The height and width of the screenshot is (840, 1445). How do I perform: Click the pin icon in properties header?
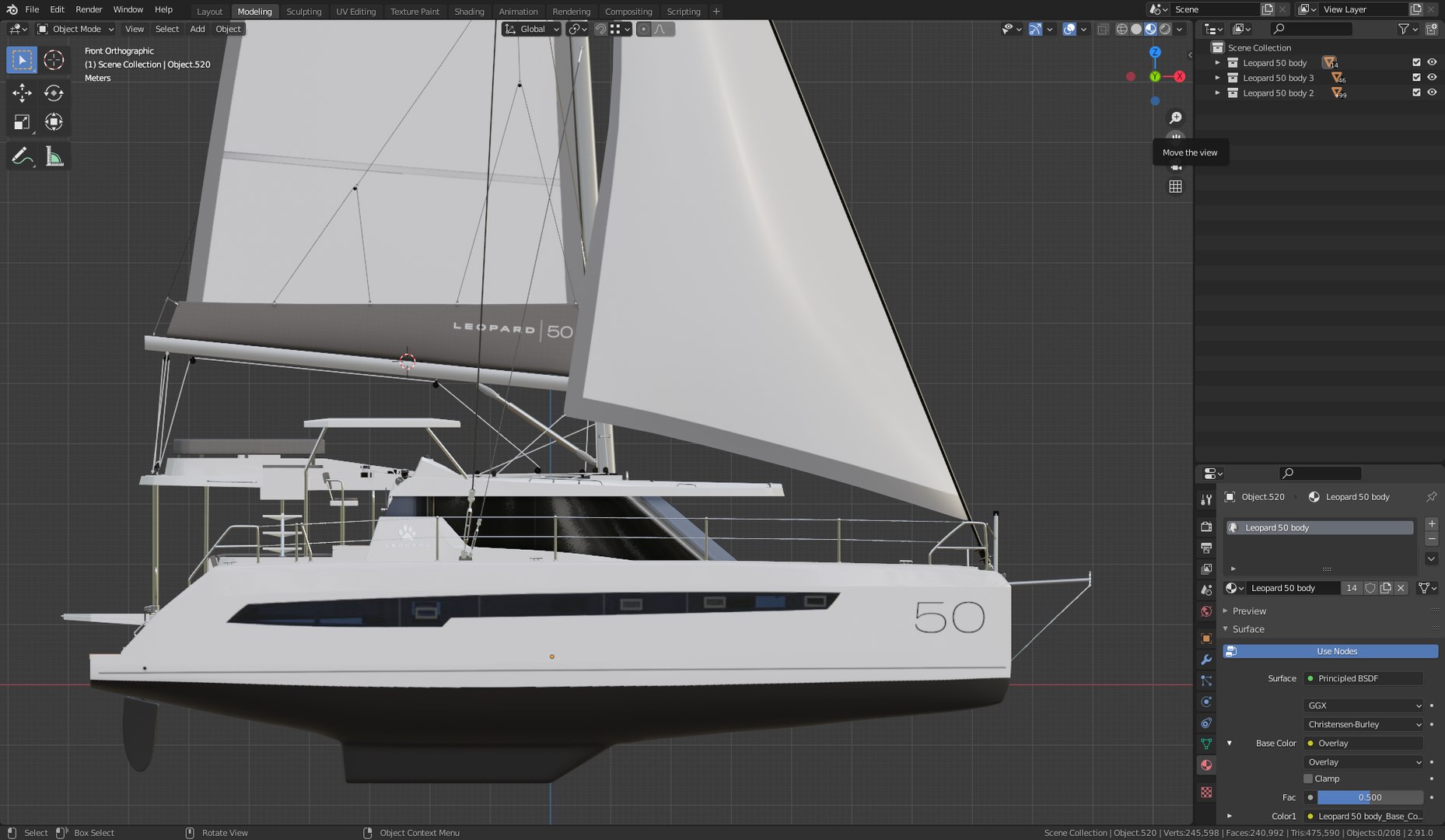(x=1431, y=497)
